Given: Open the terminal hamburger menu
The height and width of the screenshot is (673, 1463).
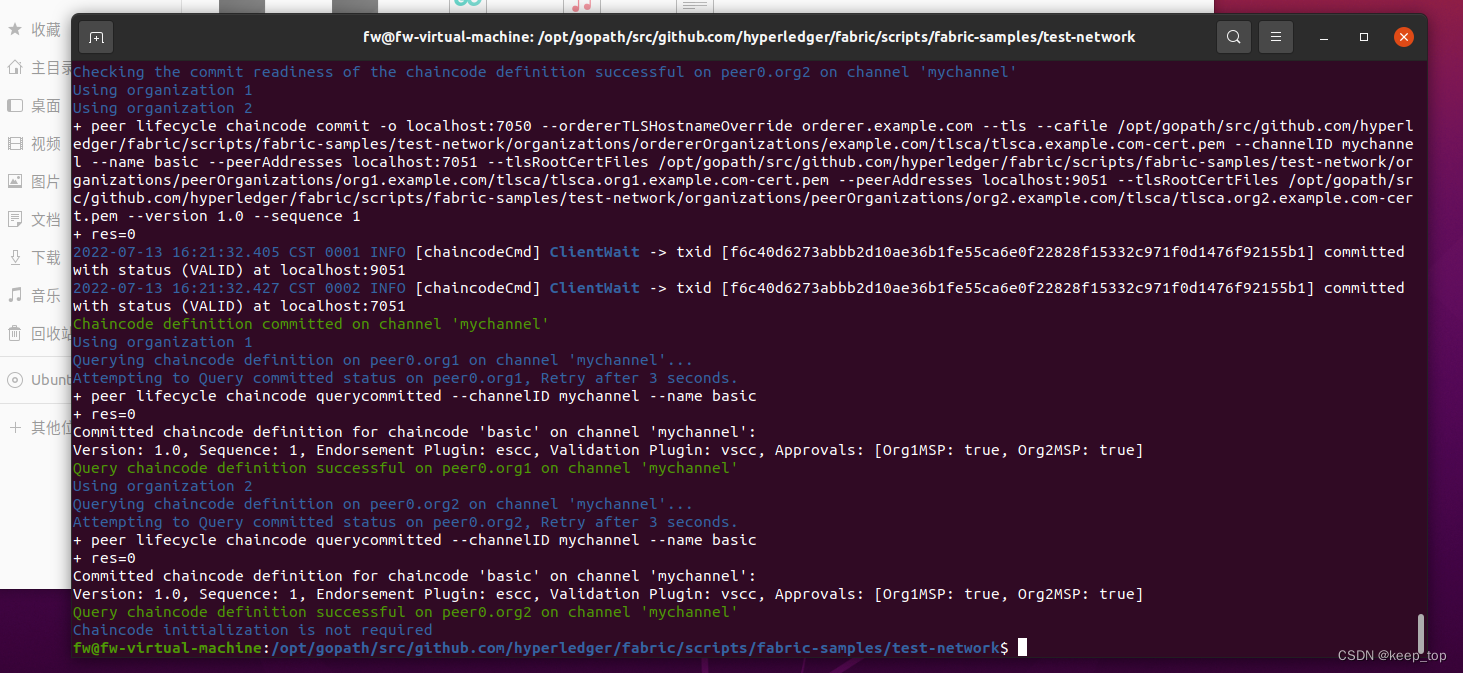Looking at the screenshot, I should (1275, 37).
